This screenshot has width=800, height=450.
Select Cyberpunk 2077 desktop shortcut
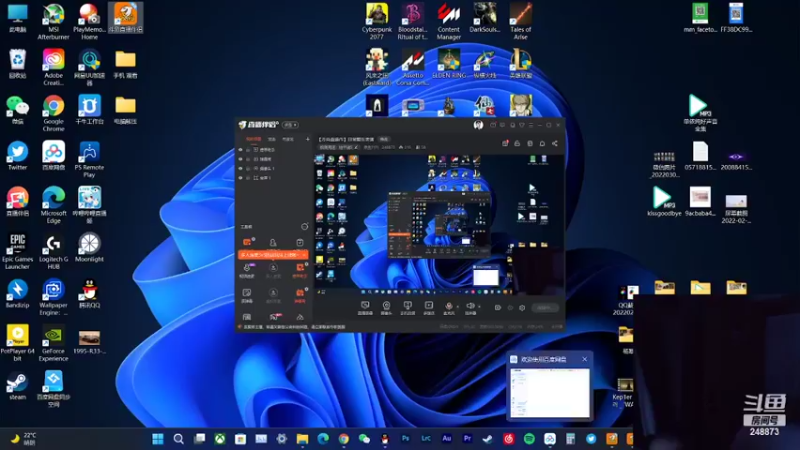(x=377, y=22)
